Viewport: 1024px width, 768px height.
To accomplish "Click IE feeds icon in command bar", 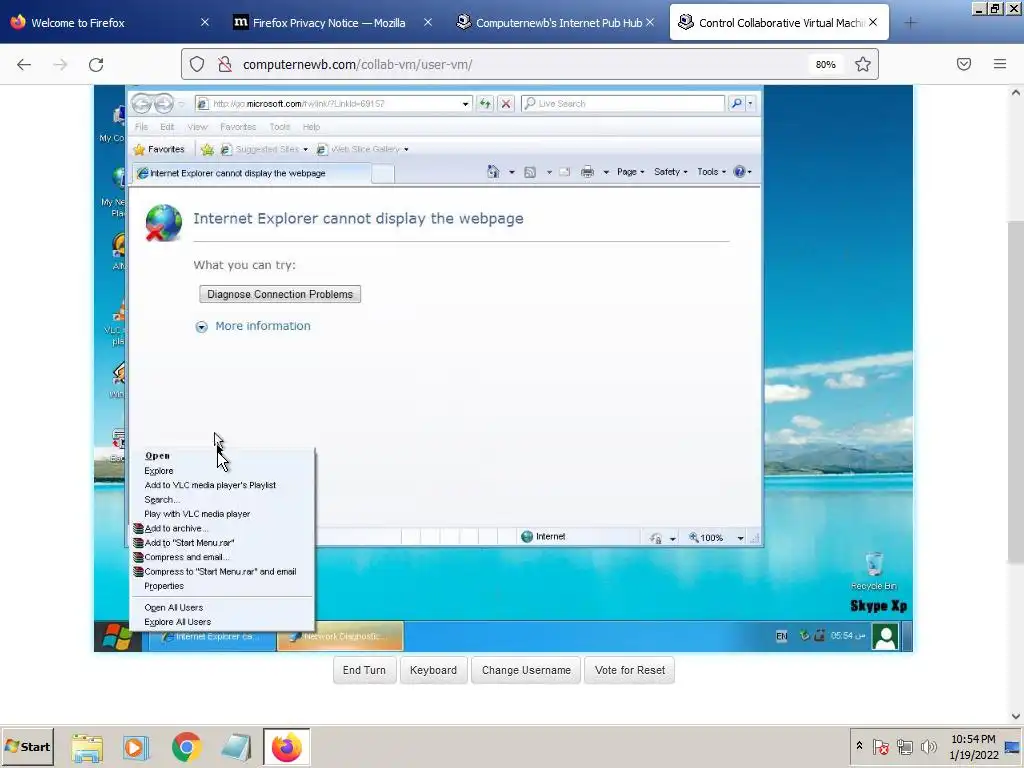I will click(530, 172).
